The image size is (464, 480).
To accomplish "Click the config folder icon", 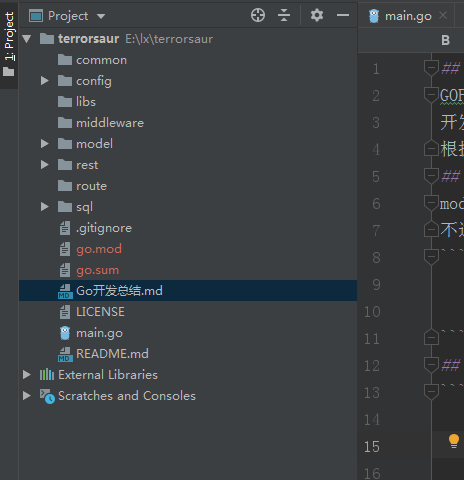I will pyautogui.click(x=65, y=81).
